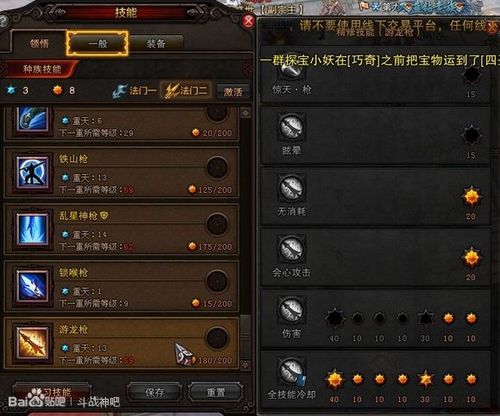Select the 乱星神枪 skill icon
The height and width of the screenshot is (416, 500).
pos(32,230)
